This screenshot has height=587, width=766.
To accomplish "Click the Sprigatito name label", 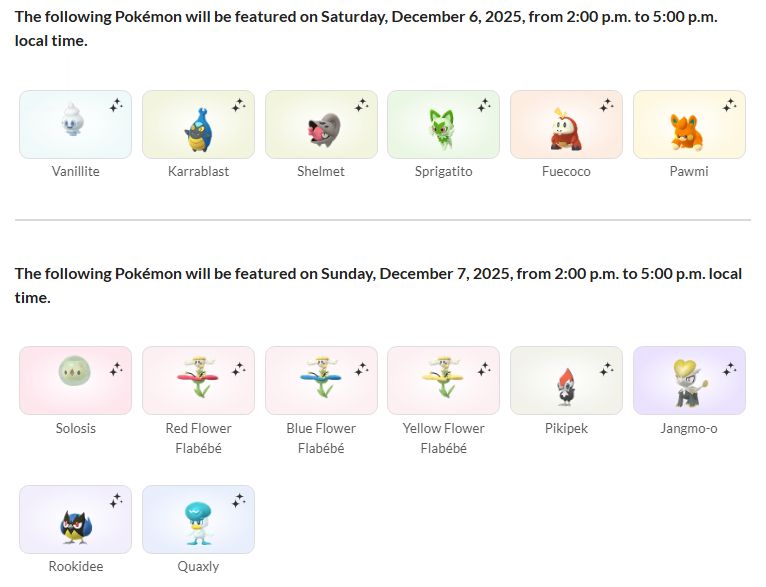I will point(444,171).
